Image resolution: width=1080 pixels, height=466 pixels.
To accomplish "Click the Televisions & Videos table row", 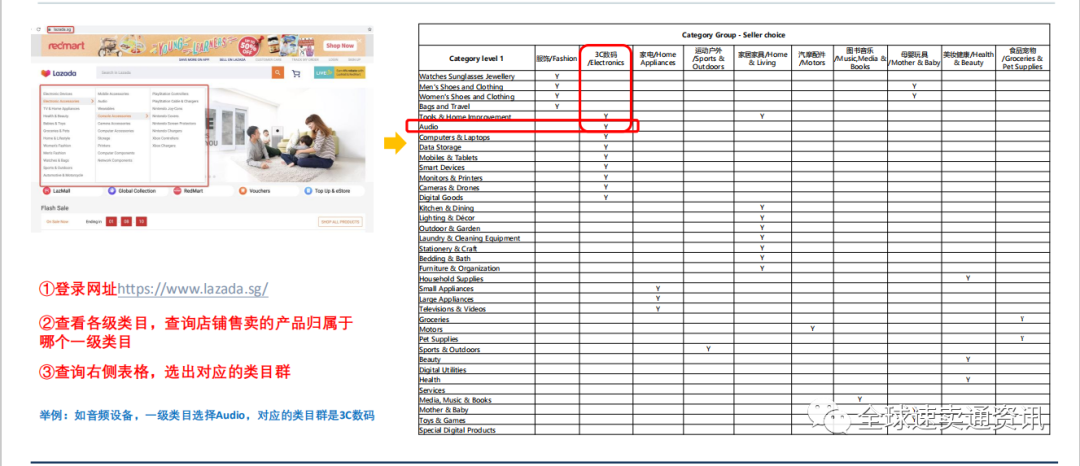I will pyautogui.click(x=734, y=308).
